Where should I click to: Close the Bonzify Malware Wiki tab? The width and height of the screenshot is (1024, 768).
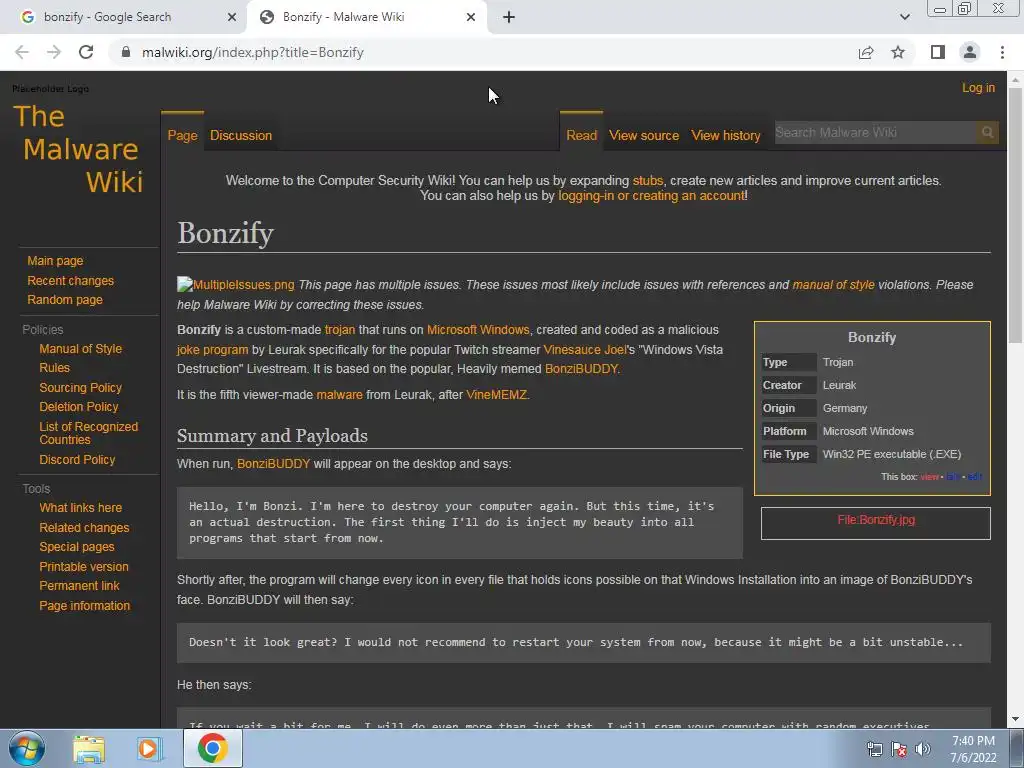point(471,17)
